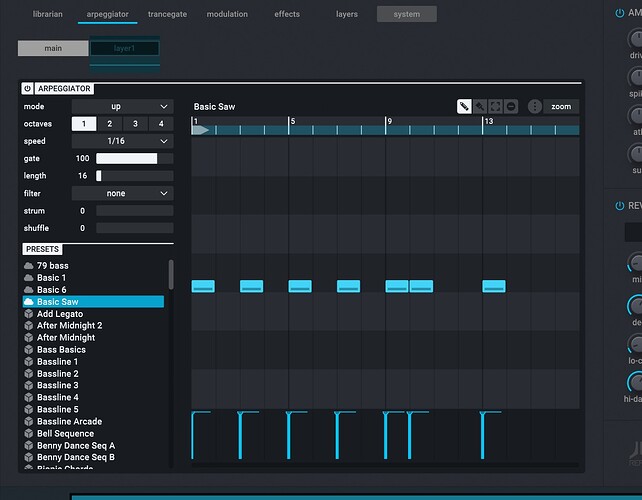Adjust the length slider
The height and width of the screenshot is (500, 642).
[x=134, y=176]
